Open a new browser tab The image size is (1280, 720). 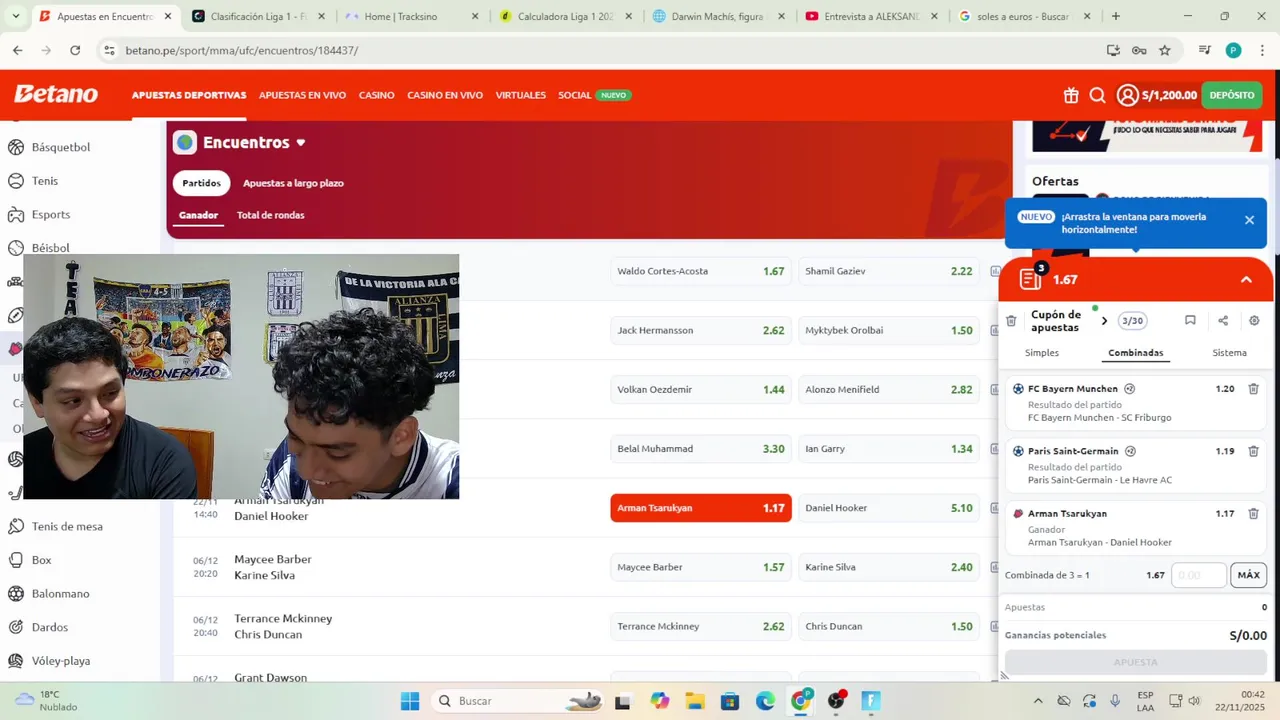(1115, 16)
